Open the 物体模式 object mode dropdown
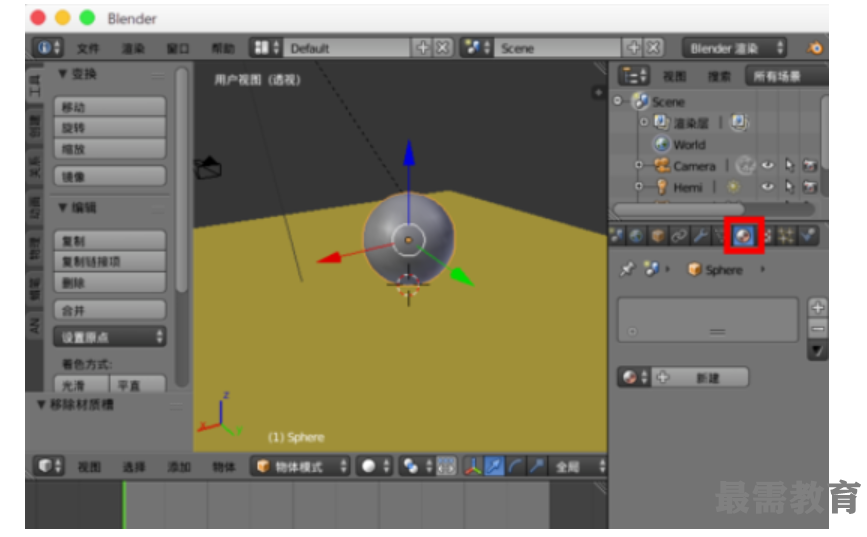This screenshot has height=537, width=867. (301, 467)
